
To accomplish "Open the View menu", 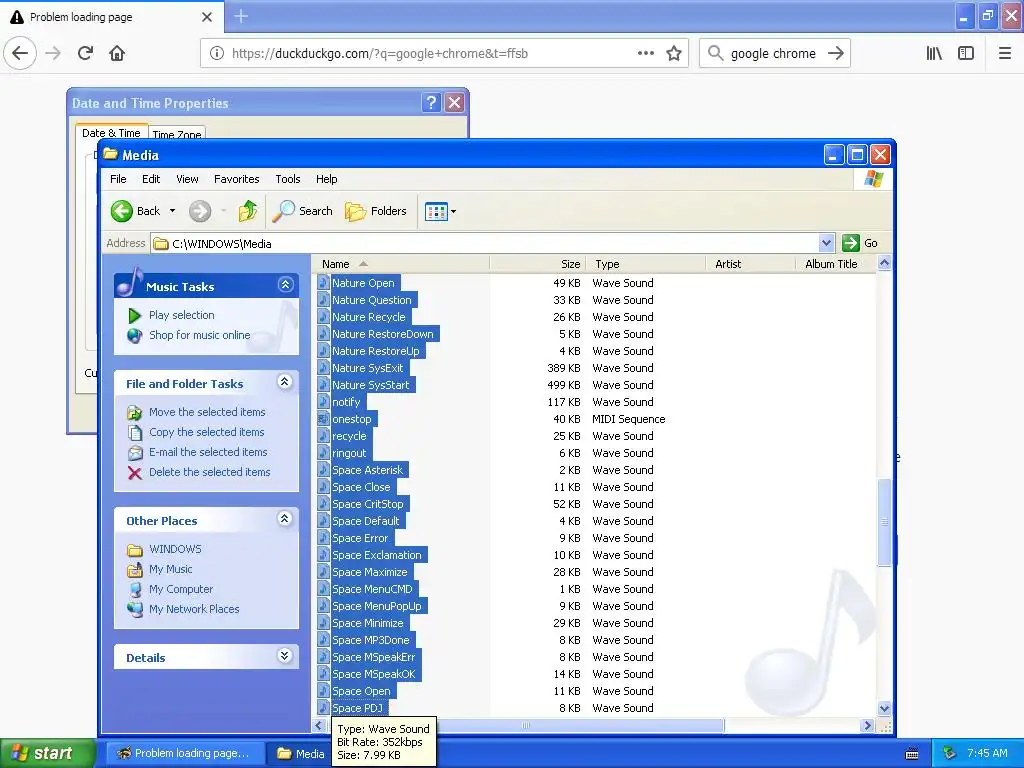I will (x=187, y=179).
